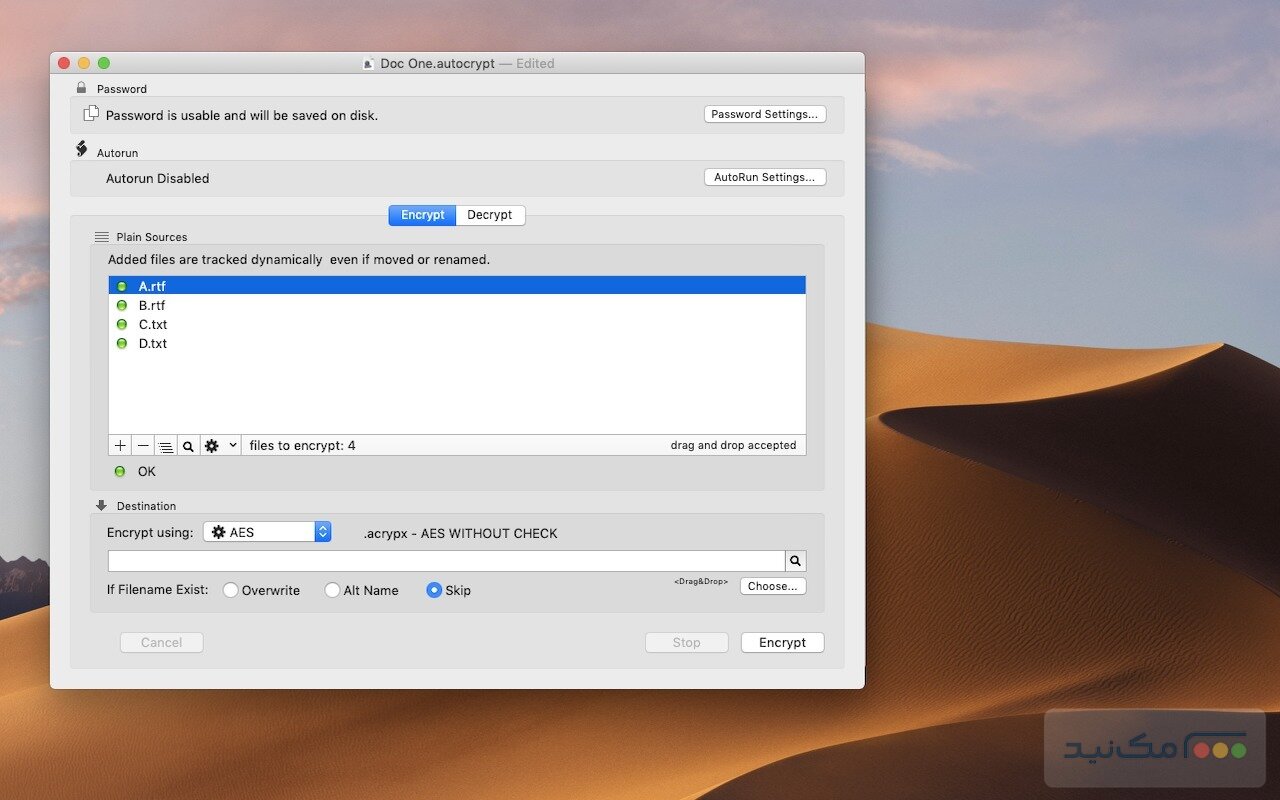Click the remove file minus icon
The height and width of the screenshot is (800, 1280).
tap(142, 445)
